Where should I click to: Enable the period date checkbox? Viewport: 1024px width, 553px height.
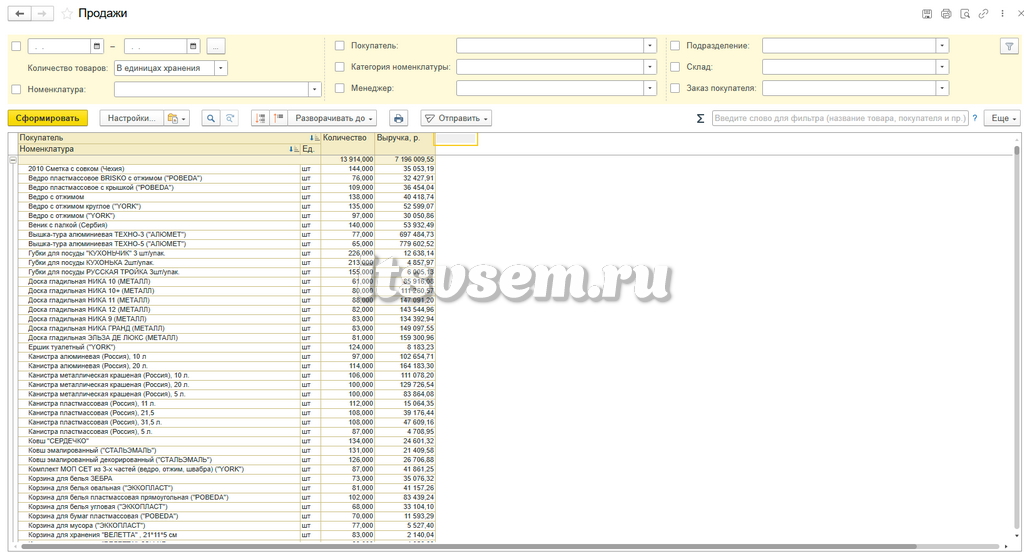(x=16, y=46)
